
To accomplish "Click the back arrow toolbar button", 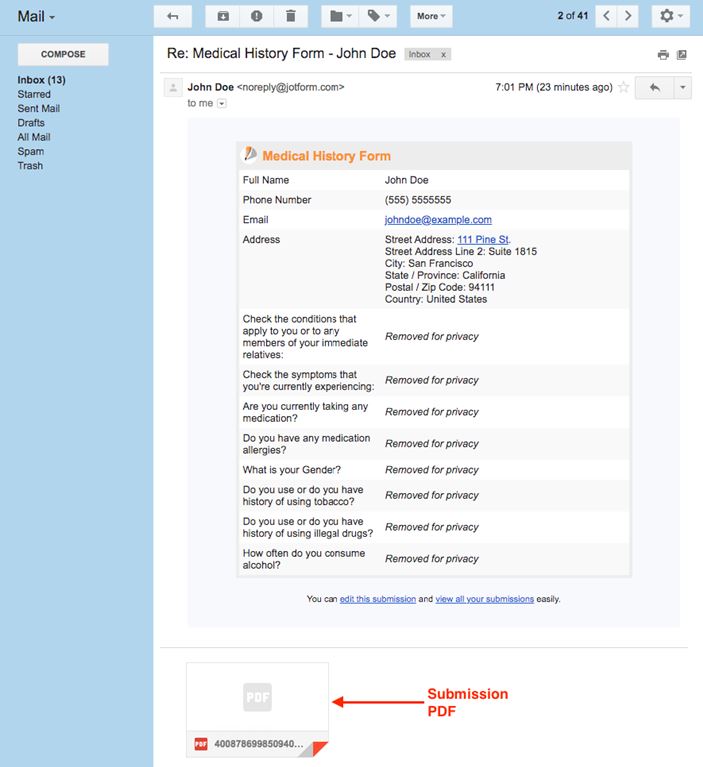I will click(172, 16).
